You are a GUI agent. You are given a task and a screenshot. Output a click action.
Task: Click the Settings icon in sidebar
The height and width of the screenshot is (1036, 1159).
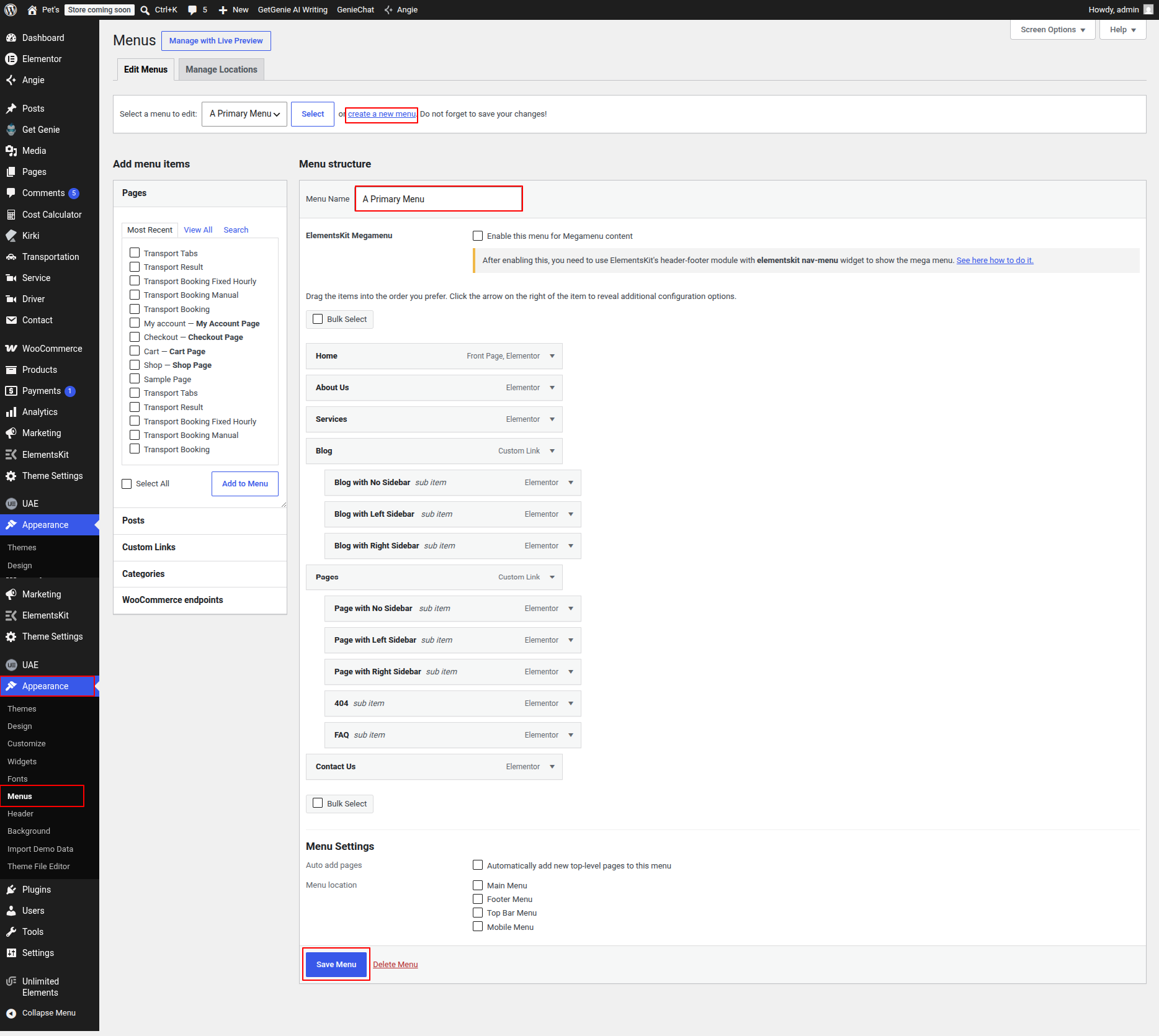pos(11,953)
